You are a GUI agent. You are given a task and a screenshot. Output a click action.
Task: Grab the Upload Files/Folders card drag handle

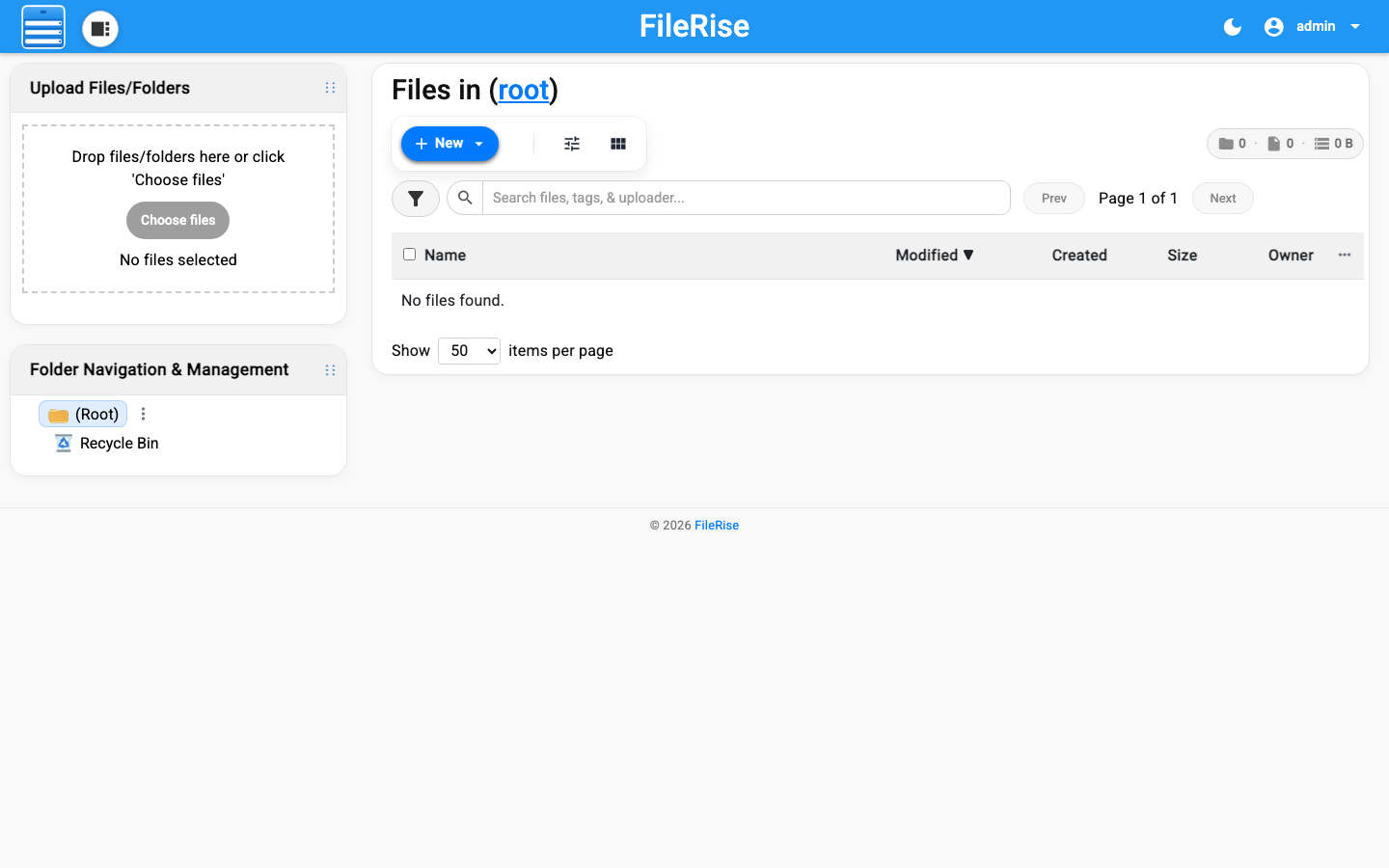click(x=330, y=88)
